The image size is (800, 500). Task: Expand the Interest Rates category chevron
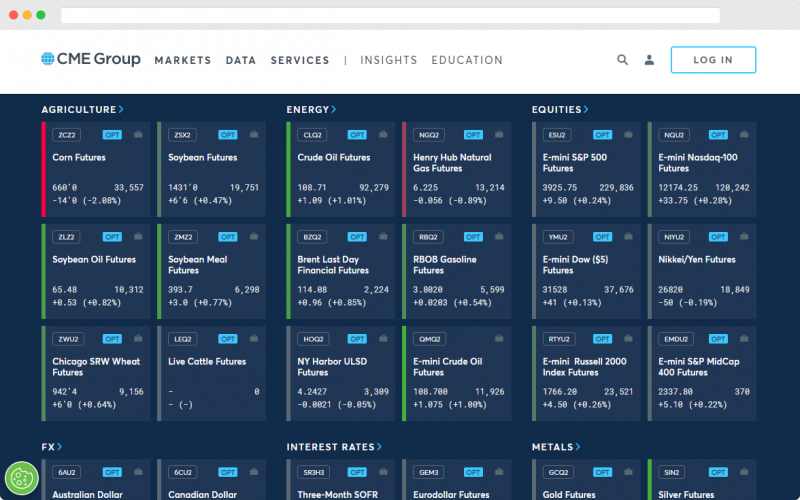click(379, 447)
